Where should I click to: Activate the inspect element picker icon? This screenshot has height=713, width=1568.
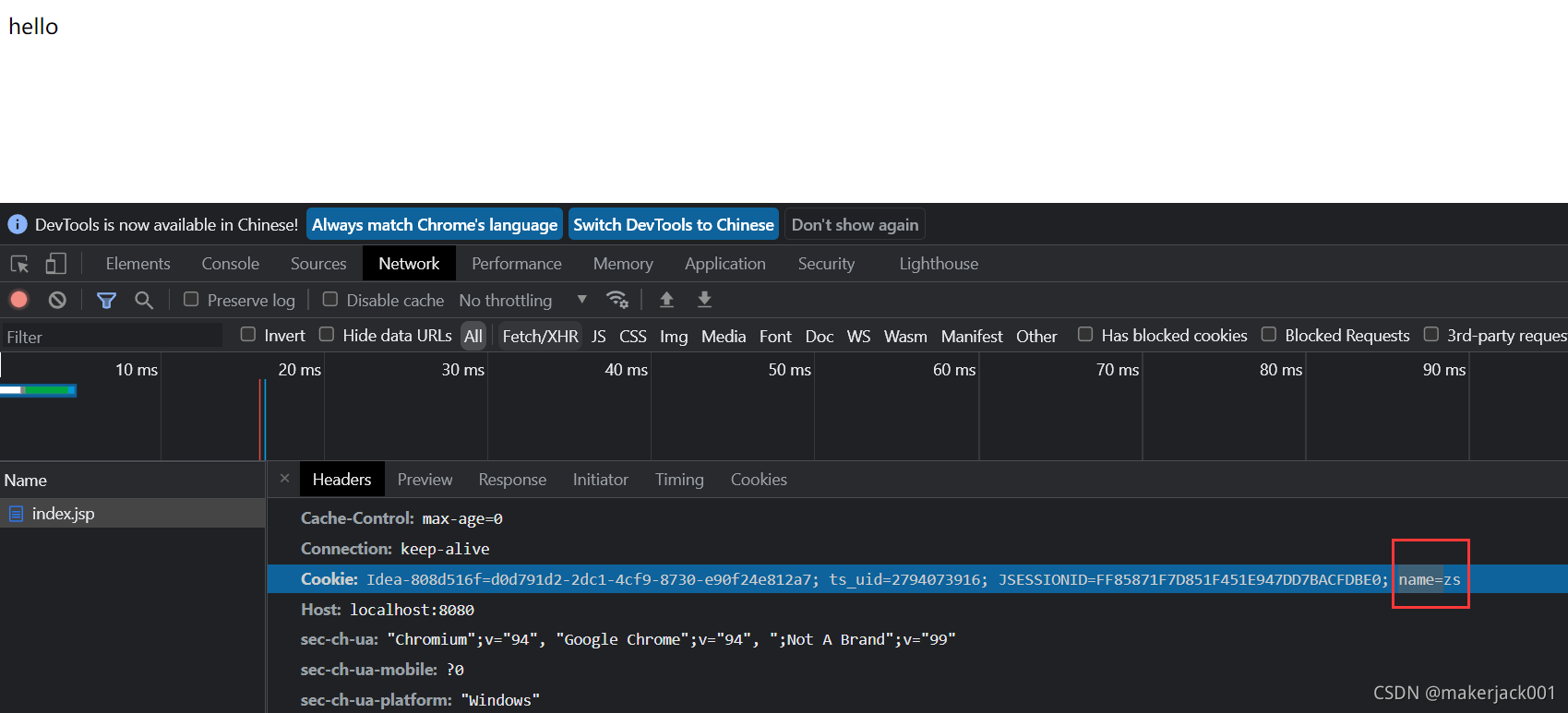pyautogui.click(x=19, y=264)
